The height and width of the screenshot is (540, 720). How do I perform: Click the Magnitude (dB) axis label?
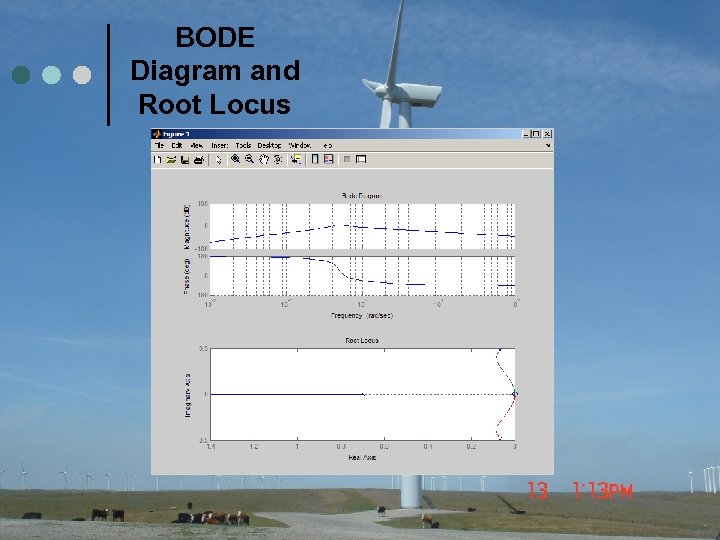point(187,226)
